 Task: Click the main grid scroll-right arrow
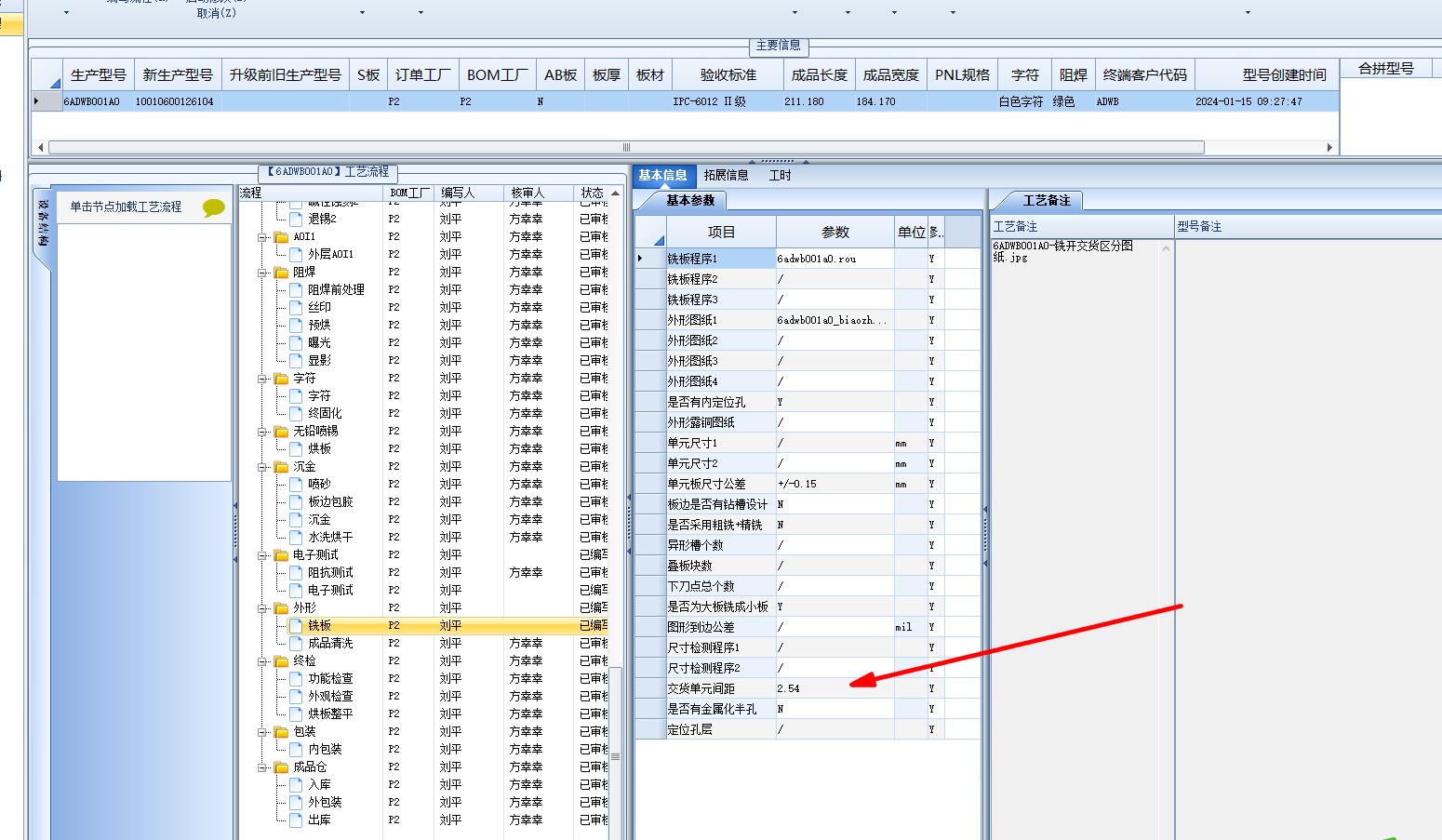(x=1329, y=147)
